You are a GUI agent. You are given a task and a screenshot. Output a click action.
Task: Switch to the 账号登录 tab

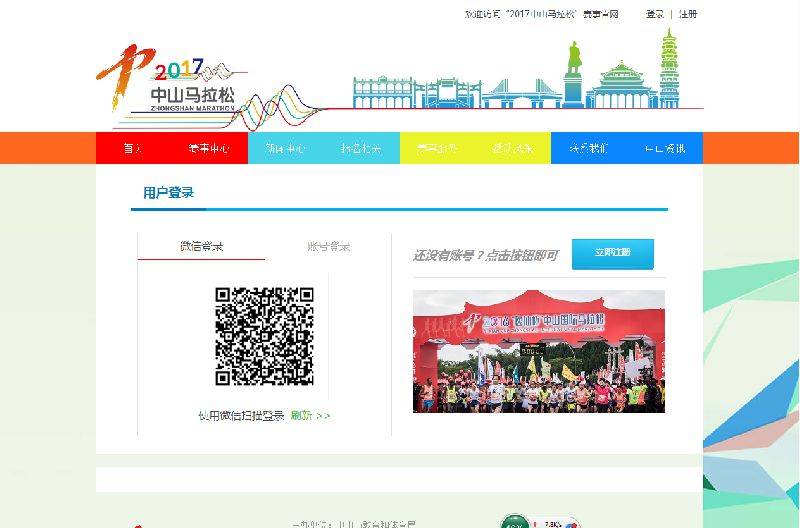click(328, 246)
